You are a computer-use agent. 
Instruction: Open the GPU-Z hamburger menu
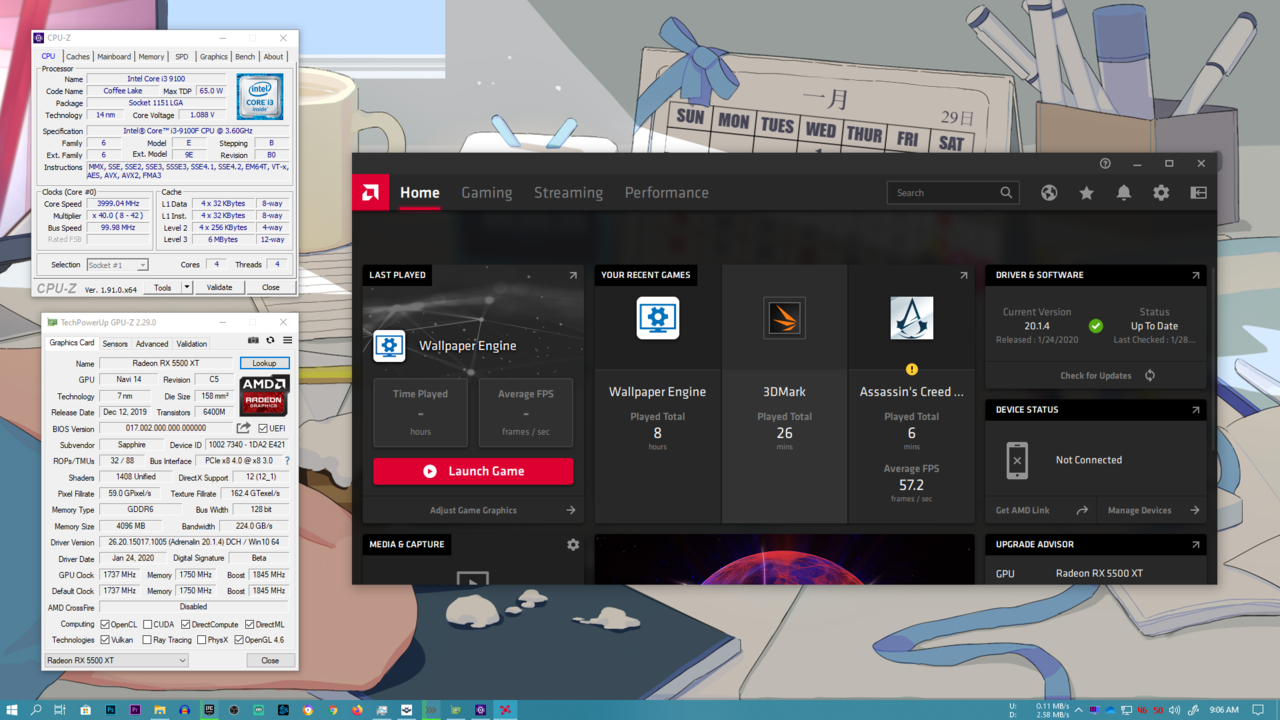[x=288, y=340]
